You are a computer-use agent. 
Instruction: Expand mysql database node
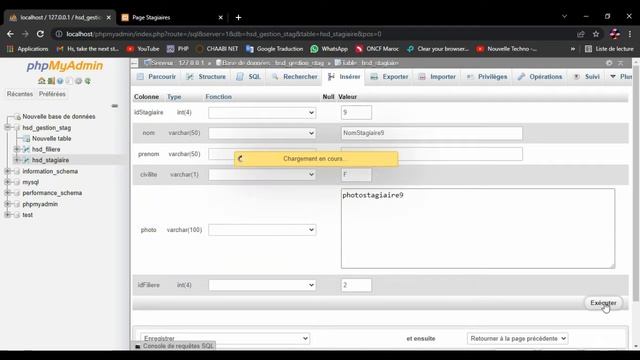coord(7,182)
